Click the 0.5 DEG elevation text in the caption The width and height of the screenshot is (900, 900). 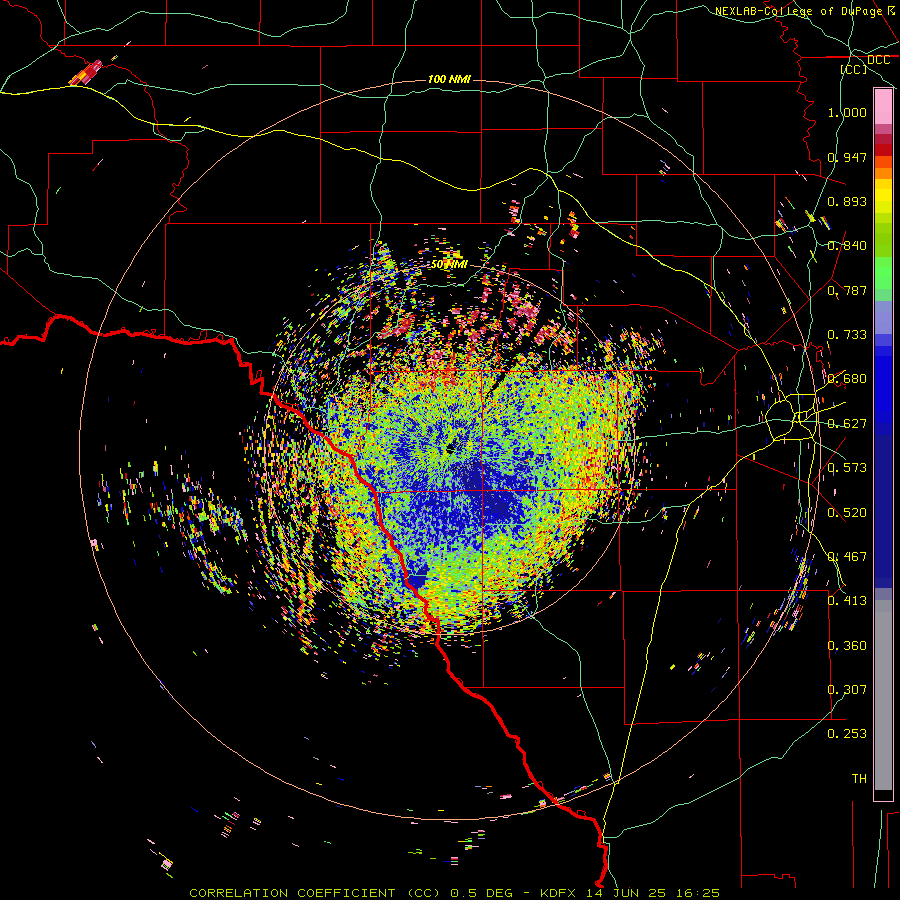484,893
